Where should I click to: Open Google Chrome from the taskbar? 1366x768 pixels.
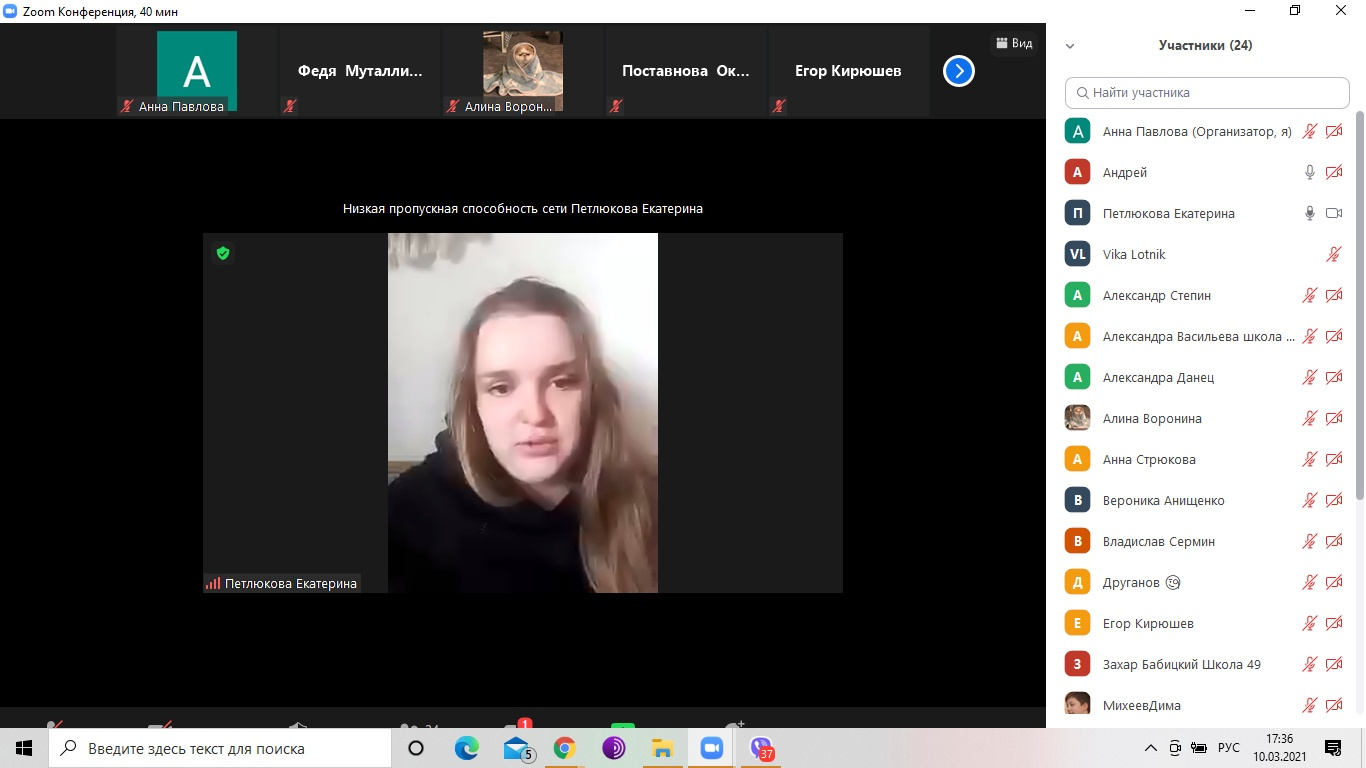564,748
